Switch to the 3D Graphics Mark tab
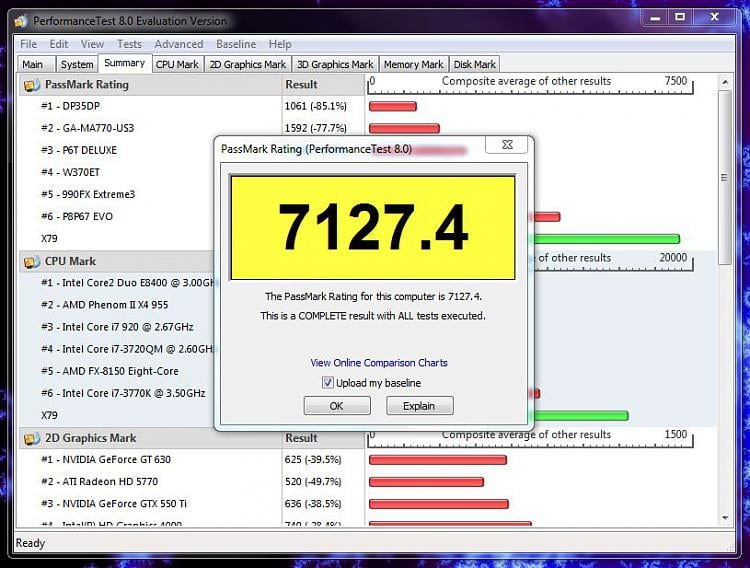 335,64
